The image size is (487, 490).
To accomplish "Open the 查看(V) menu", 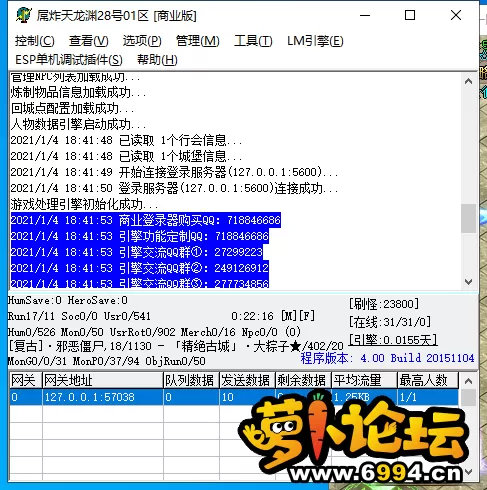I will click(88, 41).
